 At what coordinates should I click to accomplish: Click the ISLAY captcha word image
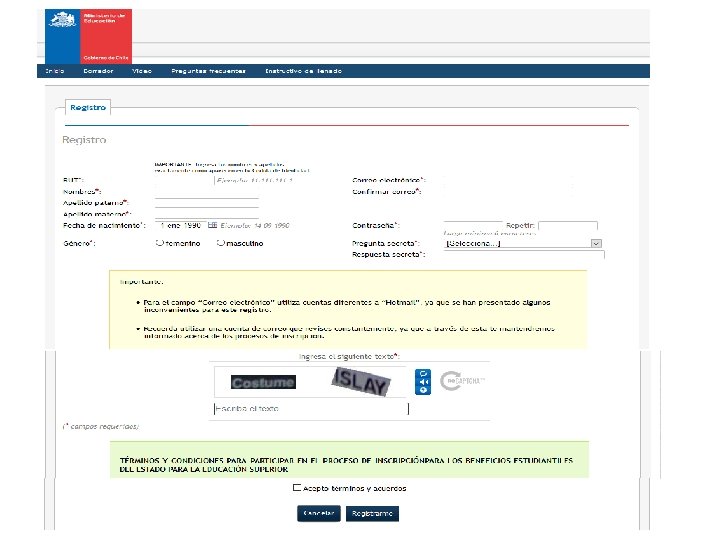[361, 382]
